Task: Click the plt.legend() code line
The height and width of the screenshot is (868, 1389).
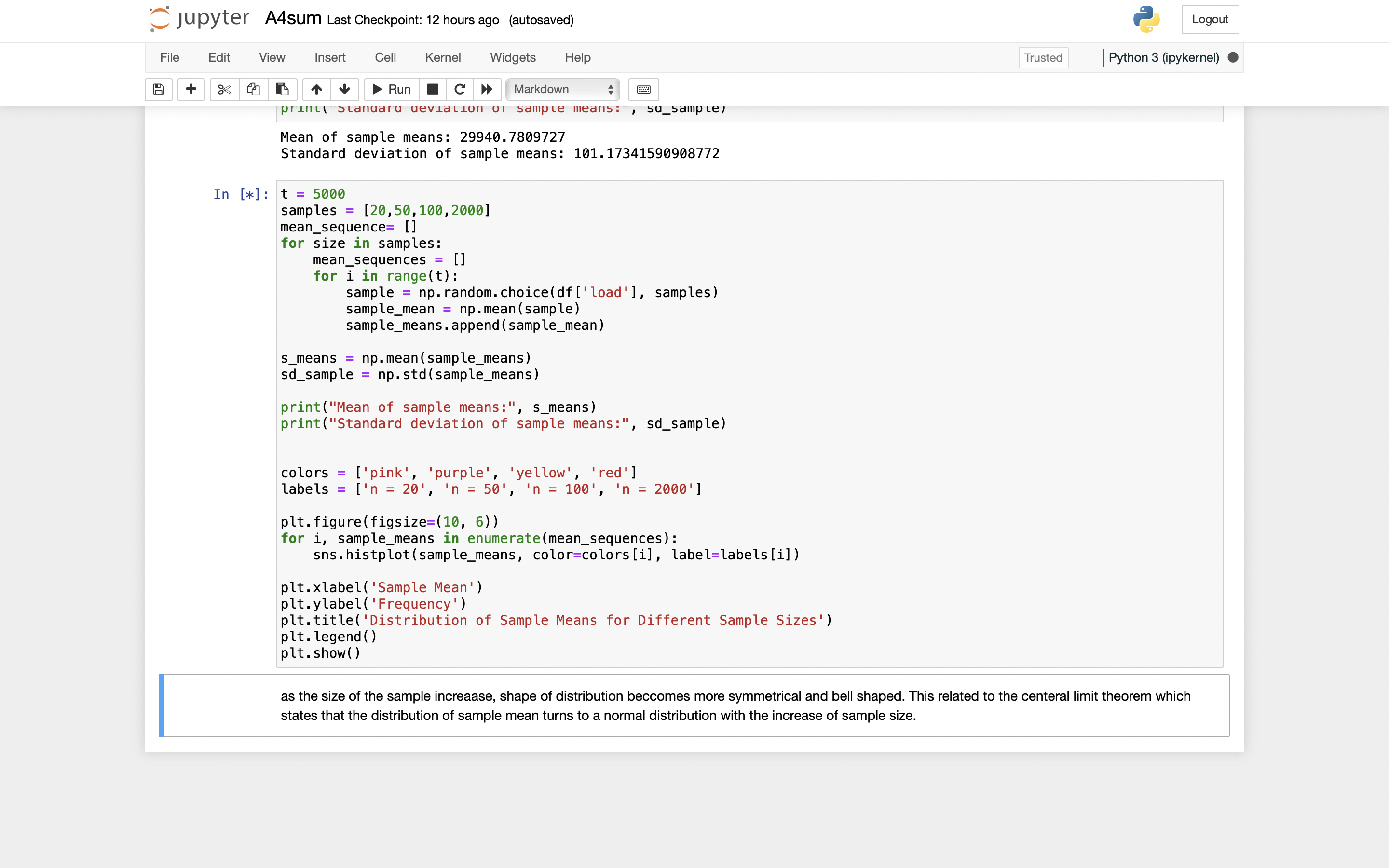Action: (329, 637)
